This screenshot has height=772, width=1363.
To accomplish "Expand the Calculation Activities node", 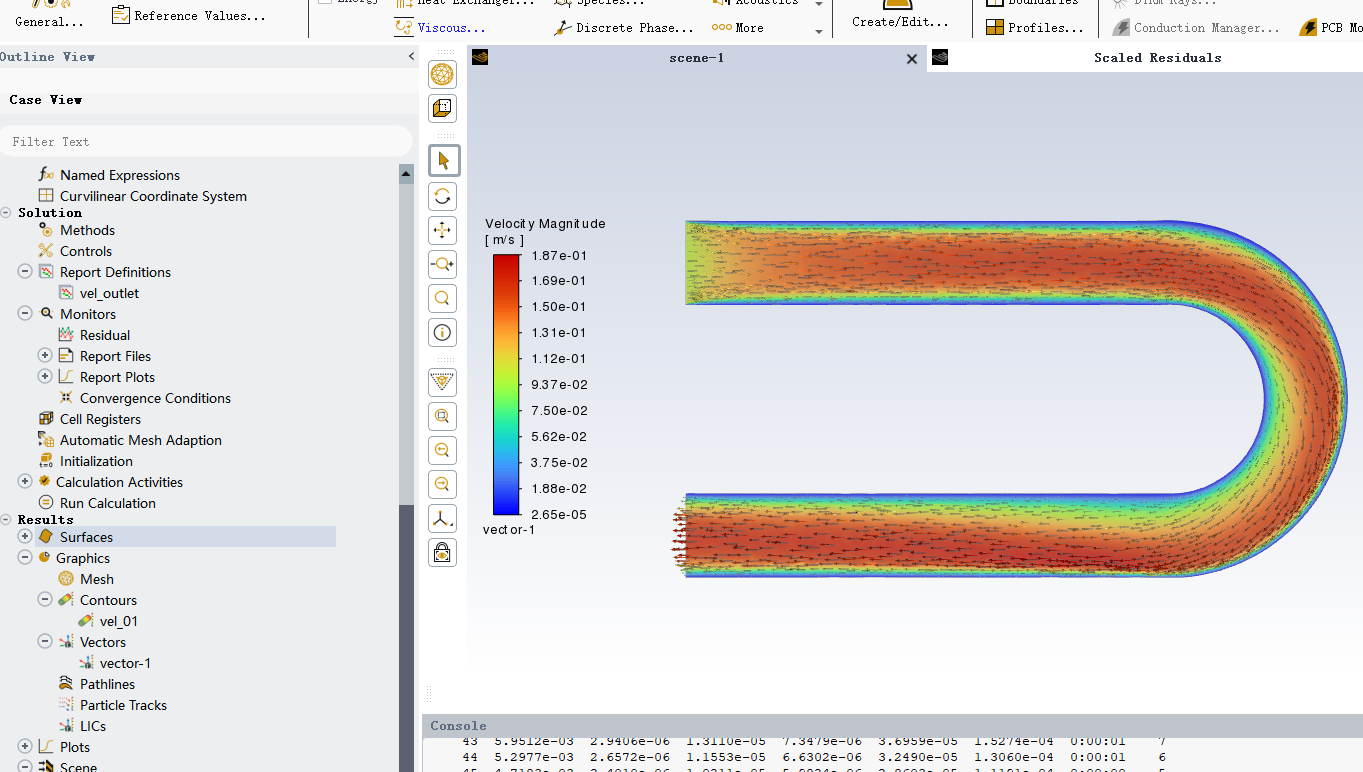I will [x=25, y=482].
